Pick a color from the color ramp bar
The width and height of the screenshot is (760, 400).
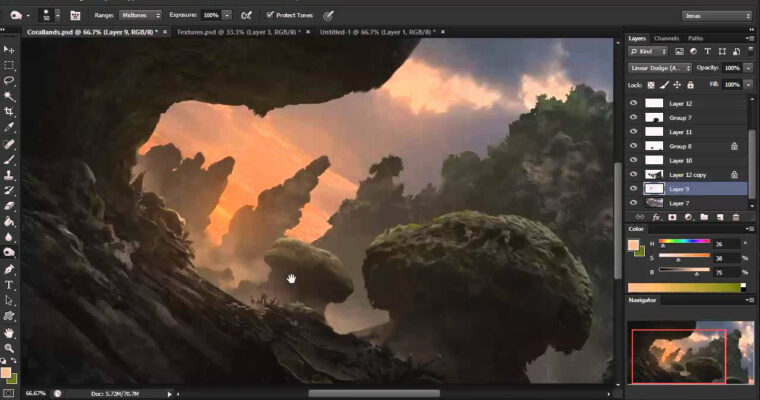pyautogui.click(x=684, y=288)
